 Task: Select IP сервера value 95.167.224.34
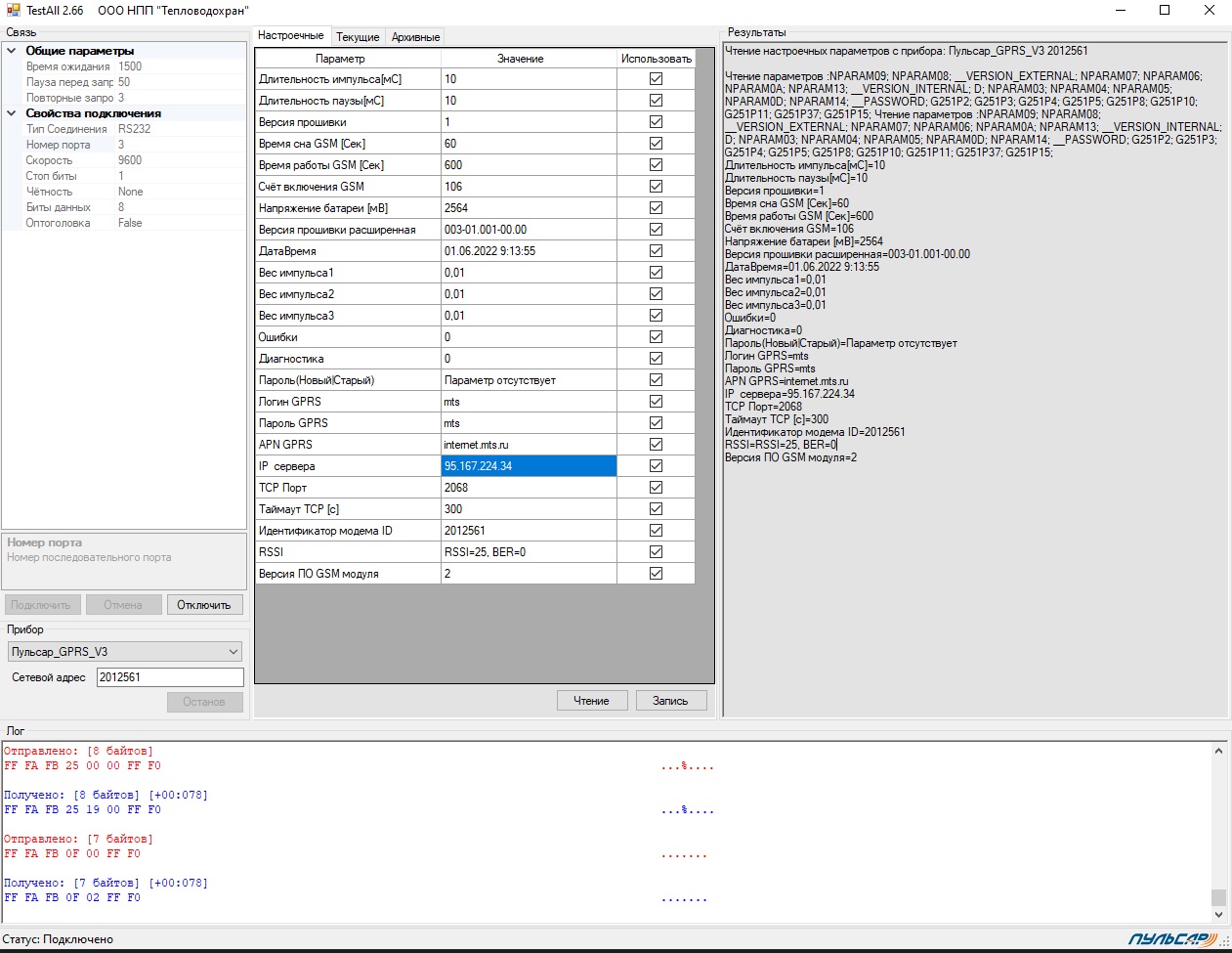click(529, 466)
